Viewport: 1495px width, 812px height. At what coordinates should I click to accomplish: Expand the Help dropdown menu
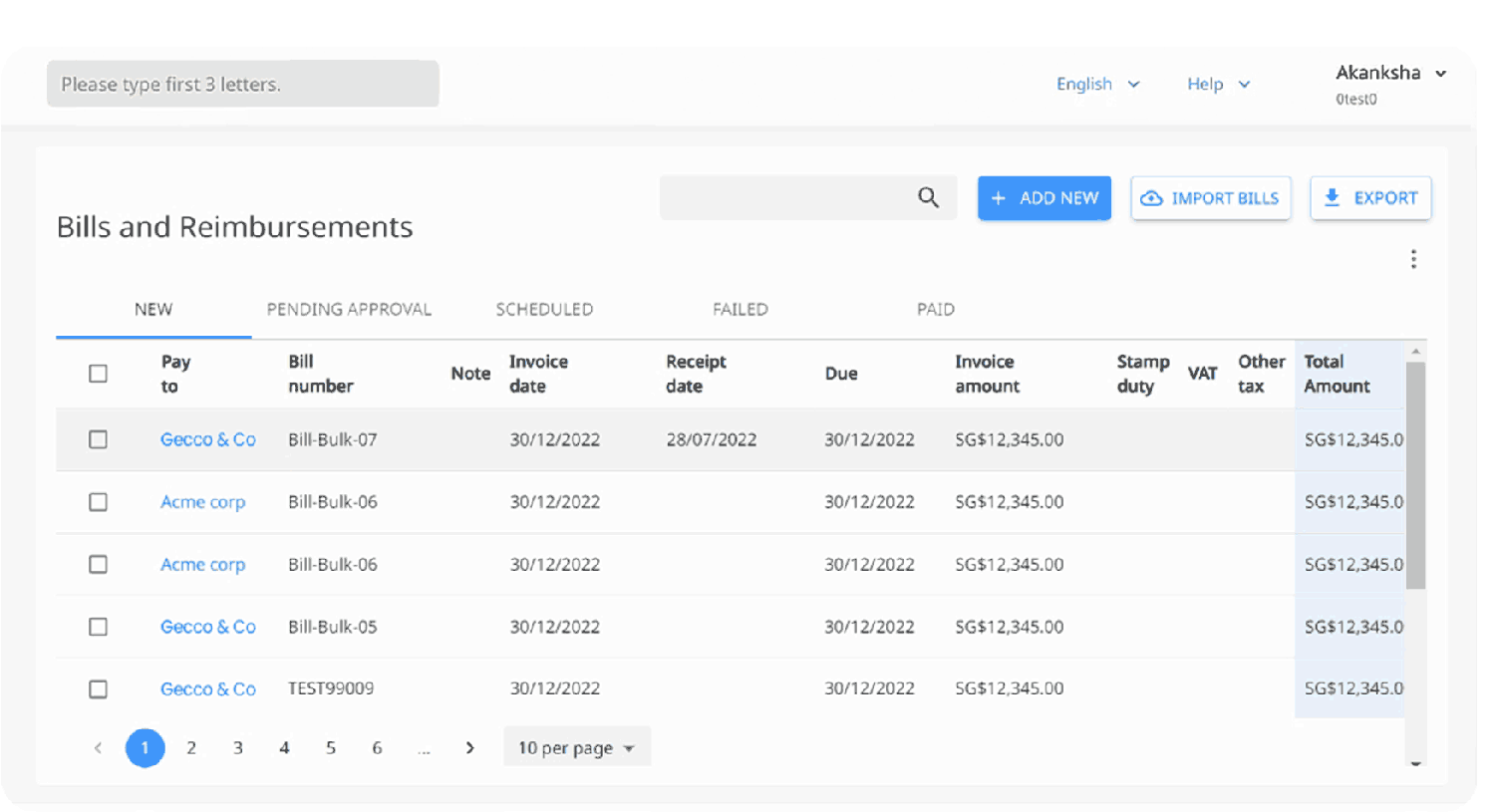(1217, 84)
